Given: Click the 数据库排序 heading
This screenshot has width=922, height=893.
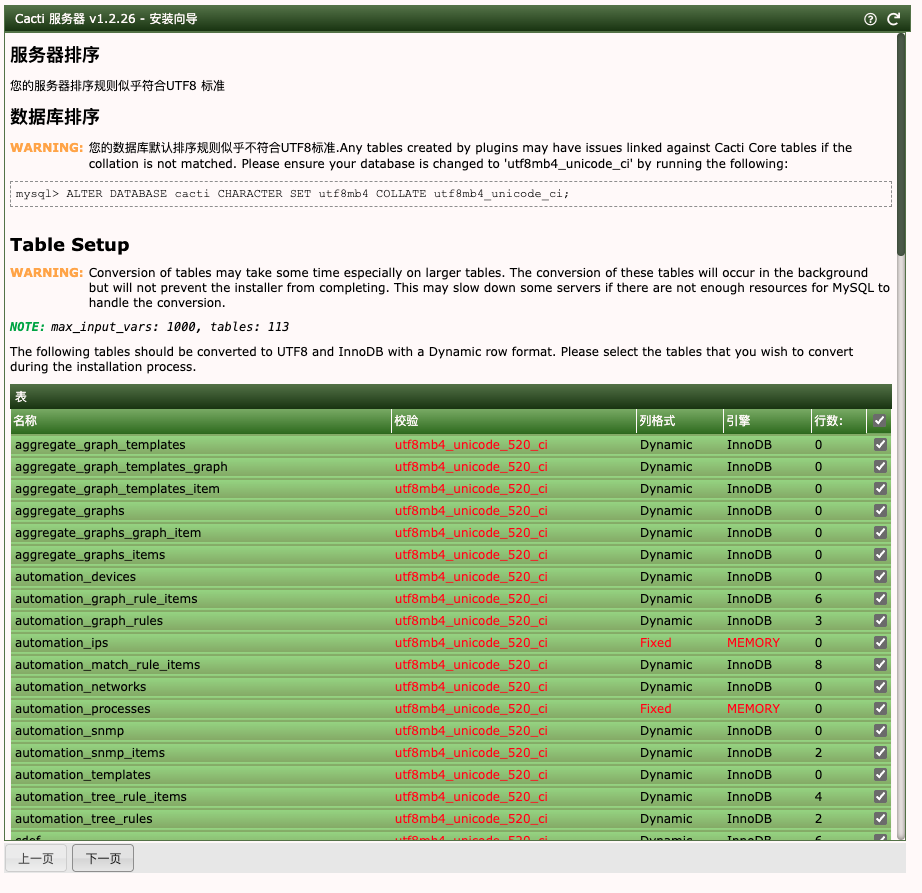Looking at the screenshot, I should pyautogui.click(x=55, y=116).
